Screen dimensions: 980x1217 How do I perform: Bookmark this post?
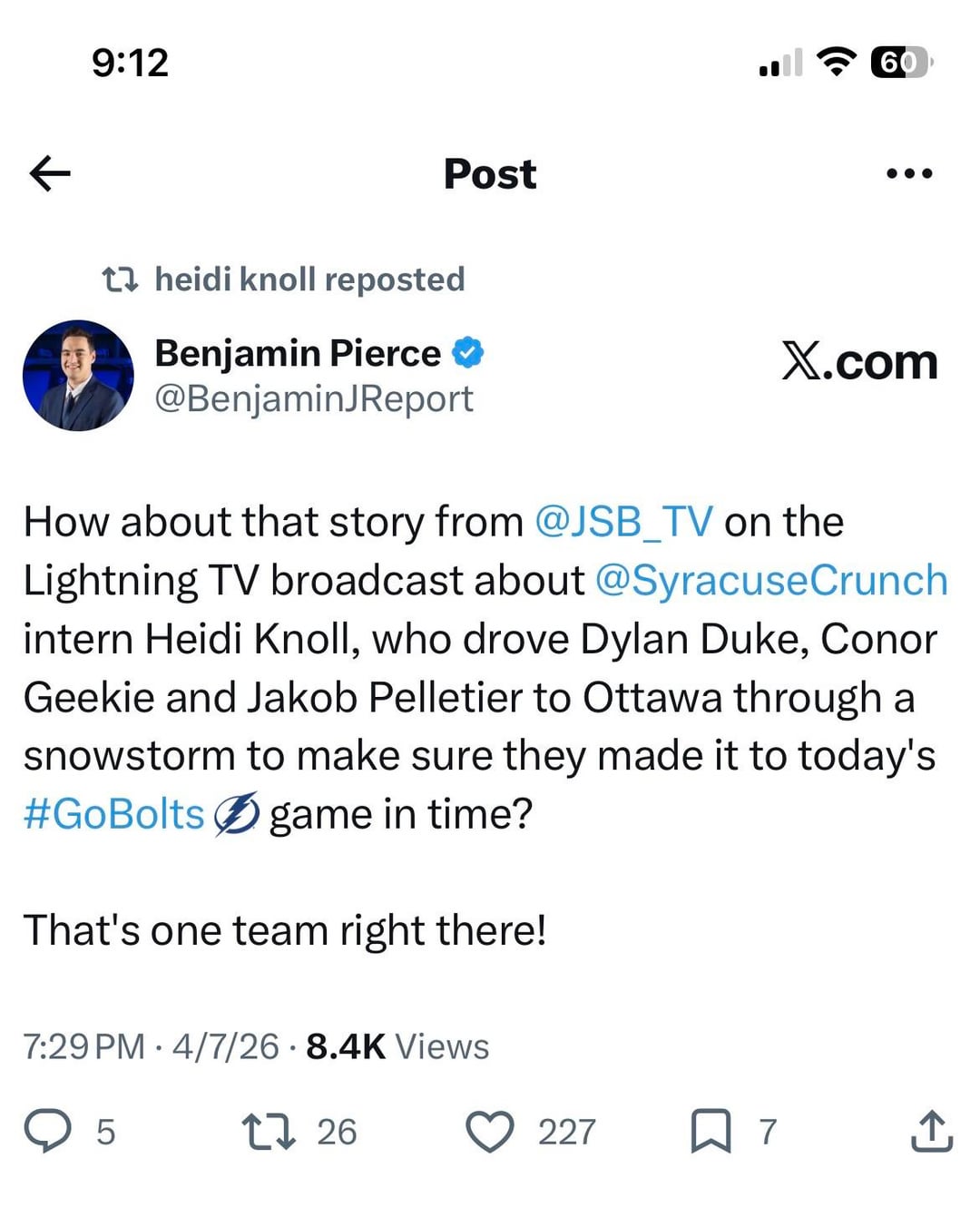tap(710, 1132)
